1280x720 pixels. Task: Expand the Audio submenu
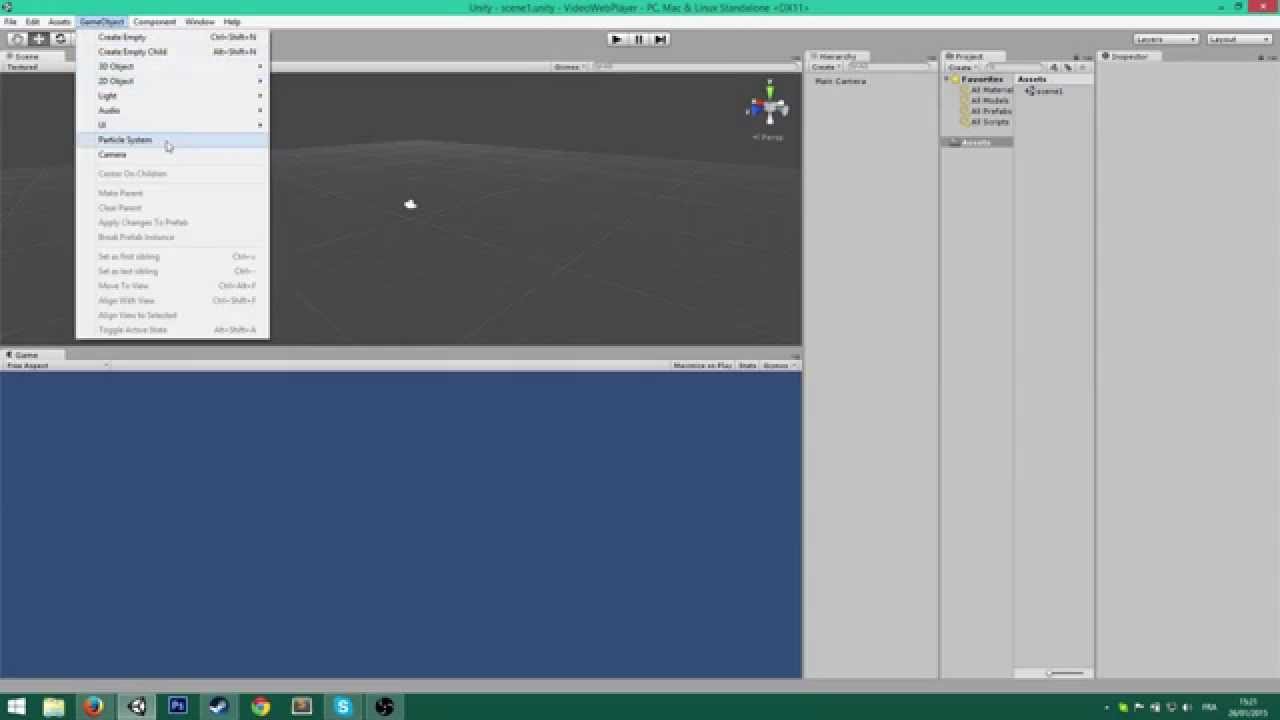172,110
